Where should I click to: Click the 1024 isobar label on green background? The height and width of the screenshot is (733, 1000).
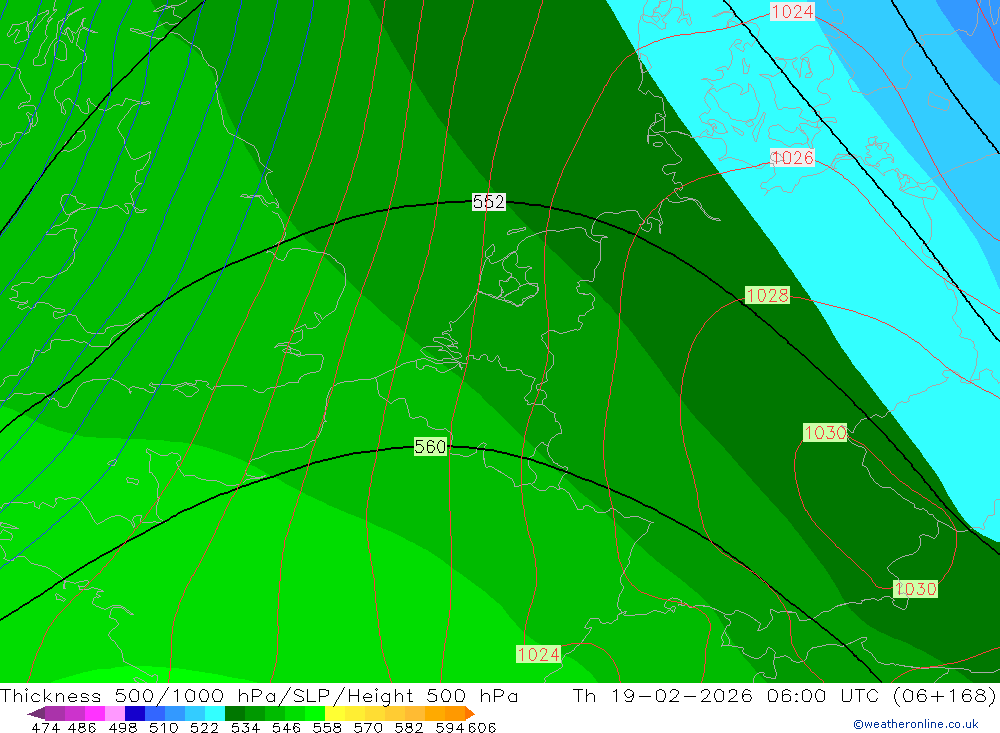point(538,655)
